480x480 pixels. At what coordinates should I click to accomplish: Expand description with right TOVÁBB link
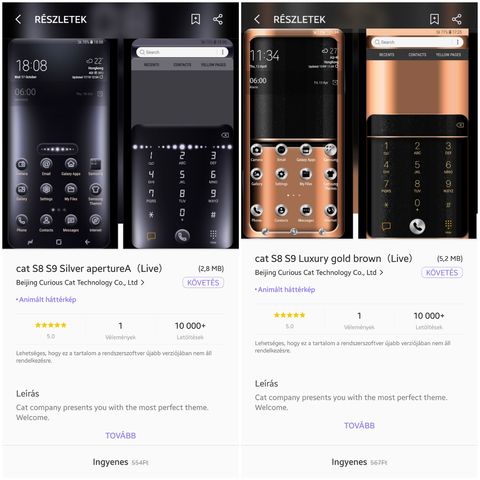[x=359, y=426]
